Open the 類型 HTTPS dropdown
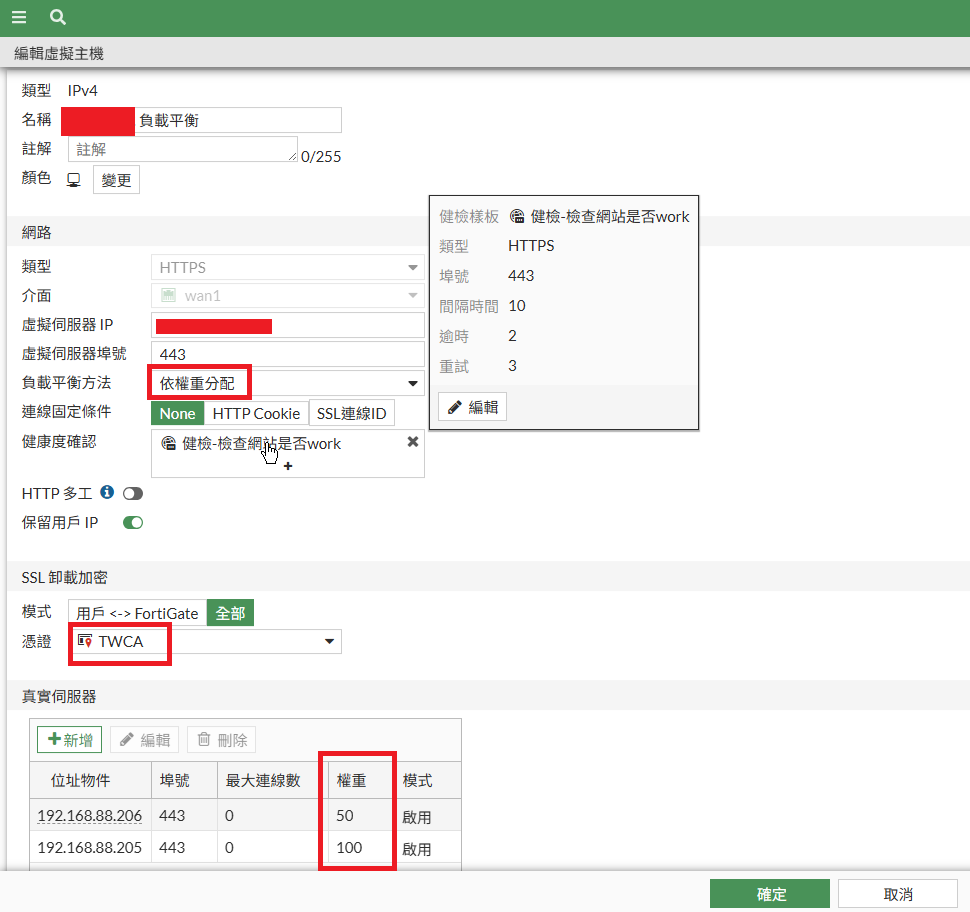Viewport: 970px width, 912px height. (x=288, y=267)
